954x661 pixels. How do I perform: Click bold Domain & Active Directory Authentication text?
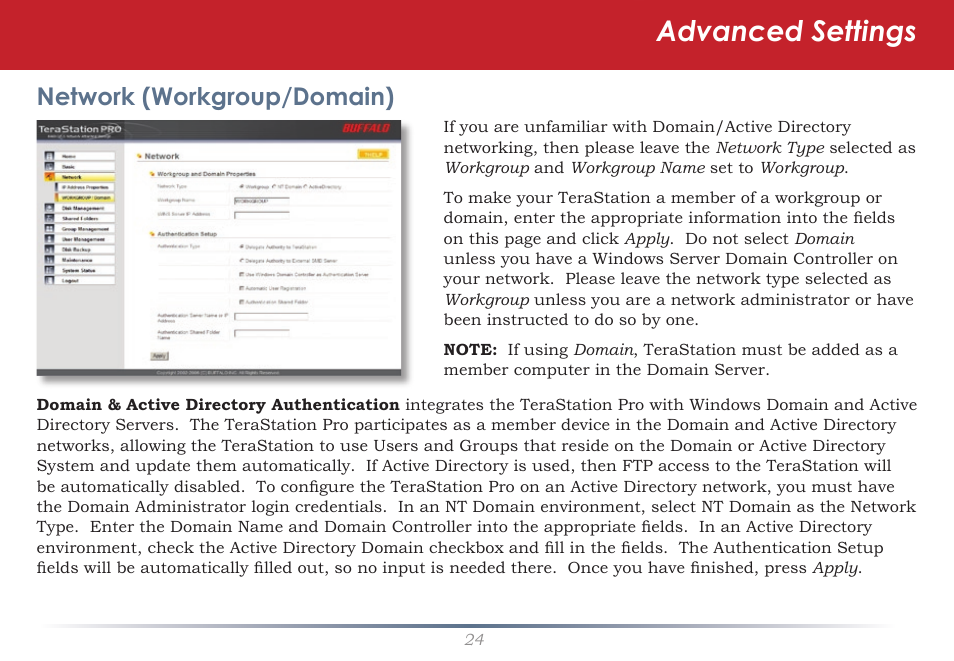(x=218, y=405)
